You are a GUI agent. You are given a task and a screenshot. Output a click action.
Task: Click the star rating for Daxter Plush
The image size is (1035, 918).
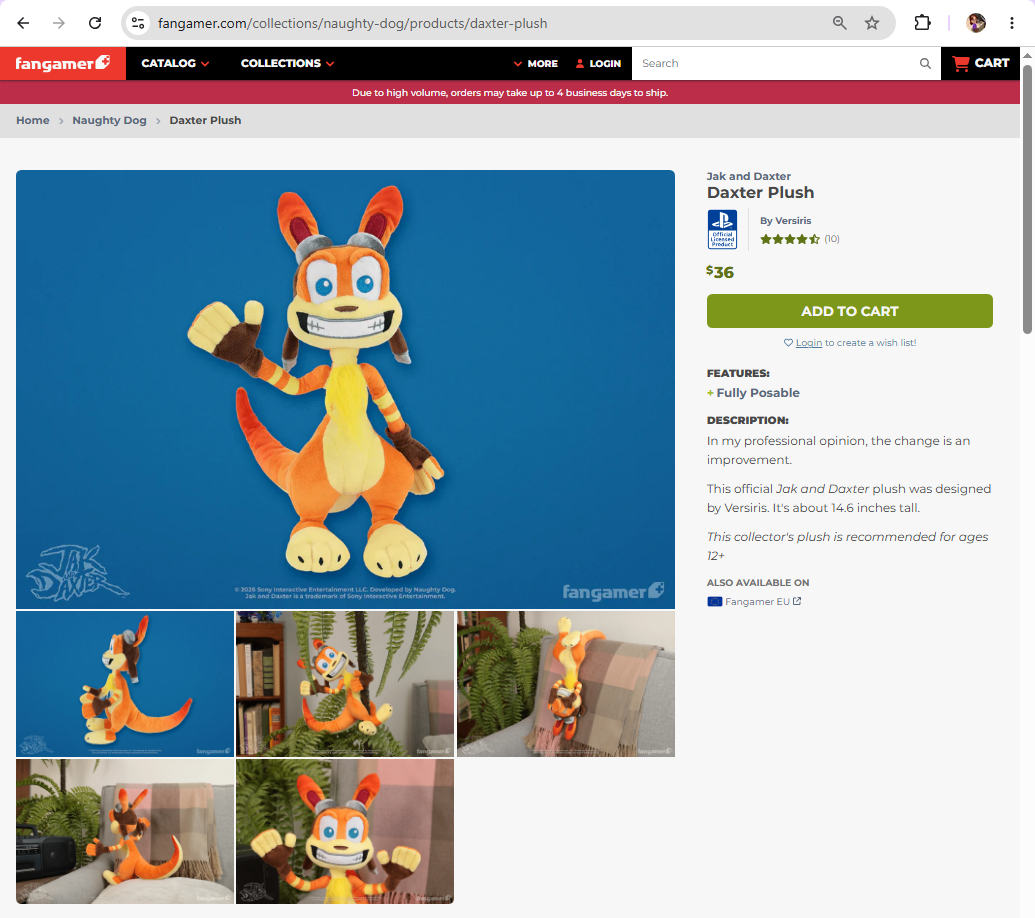point(789,239)
